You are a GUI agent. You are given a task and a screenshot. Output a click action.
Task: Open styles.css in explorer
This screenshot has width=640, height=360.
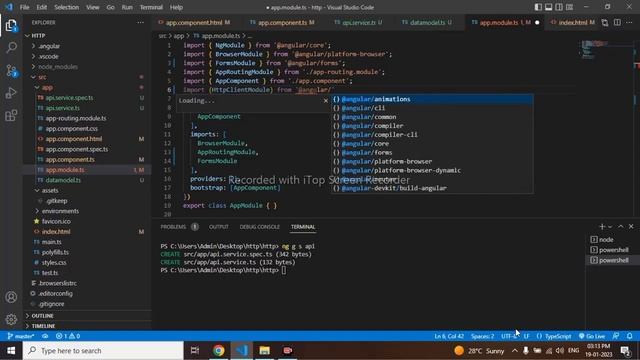[54, 262]
